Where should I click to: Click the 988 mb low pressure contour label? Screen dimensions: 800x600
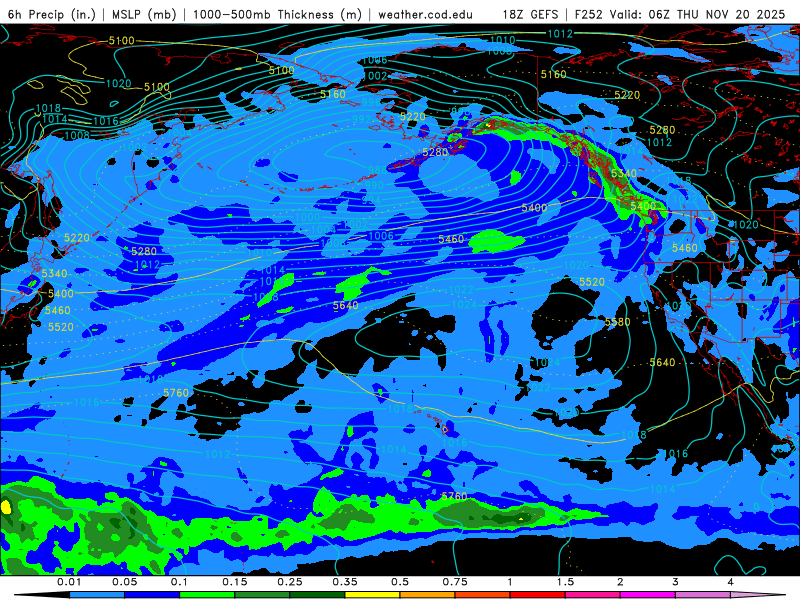click(377, 170)
